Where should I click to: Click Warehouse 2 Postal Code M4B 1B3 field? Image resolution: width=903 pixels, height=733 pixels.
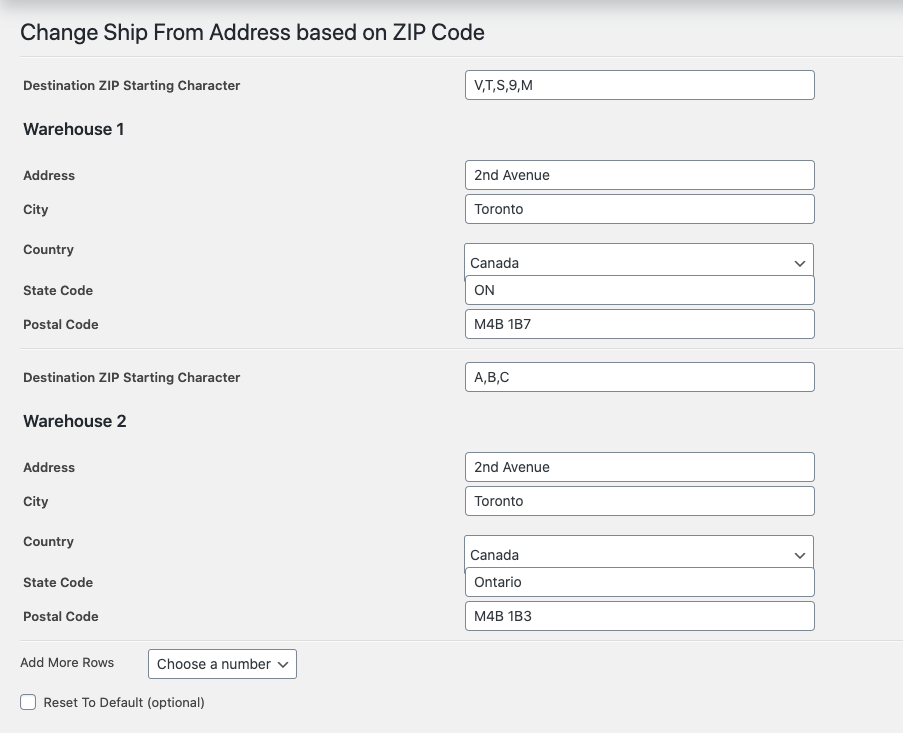coord(640,616)
